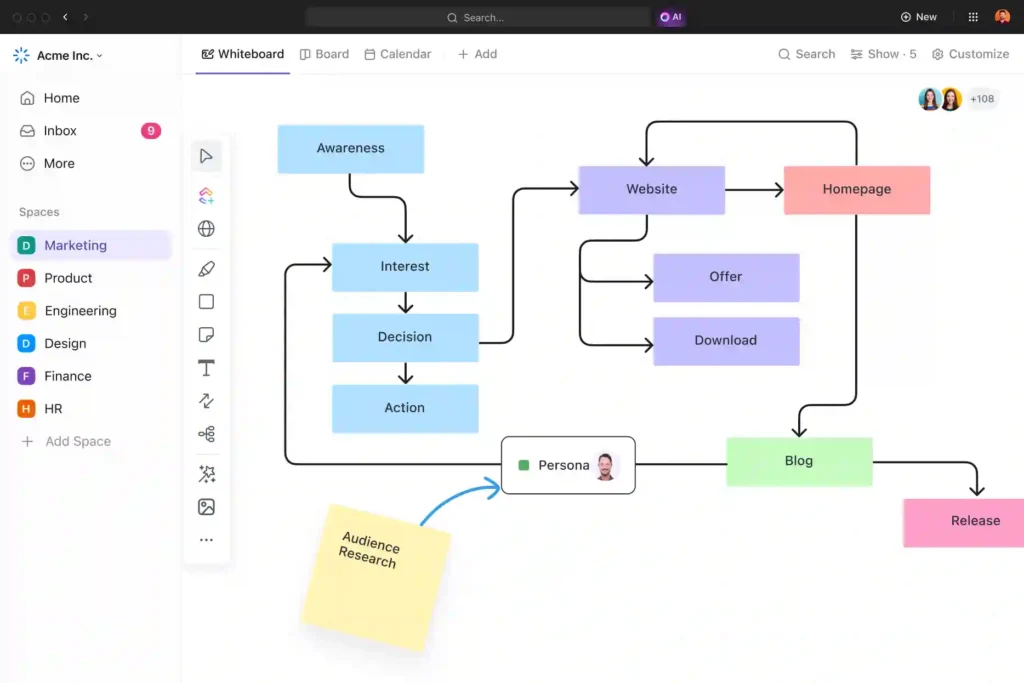The height and width of the screenshot is (683, 1024).
Task: Choose the shape tool
Action: pyautogui.click(x=206, y=301)
